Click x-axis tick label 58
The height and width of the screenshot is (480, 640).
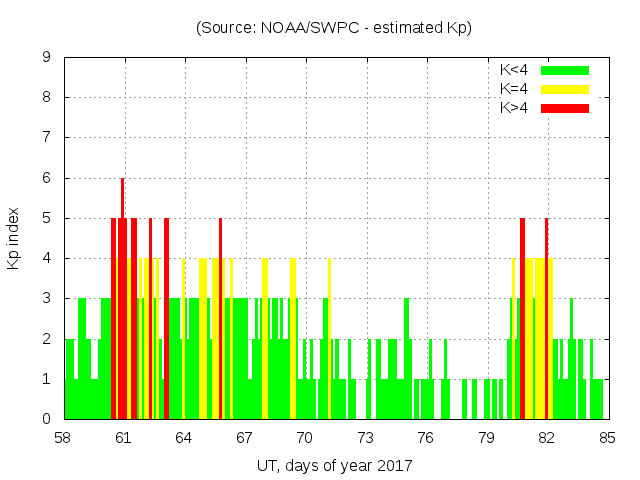tap(63, 438)
